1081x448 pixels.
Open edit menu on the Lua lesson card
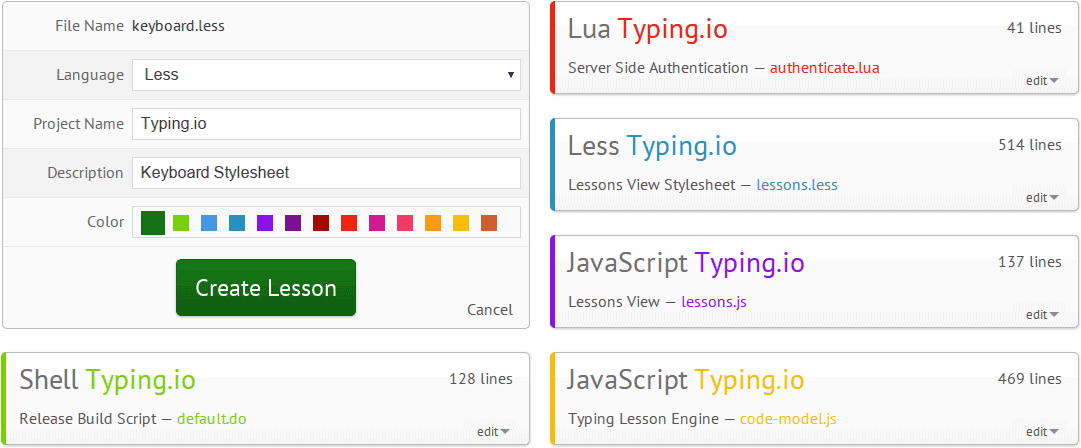click(x=1042, y=81)
